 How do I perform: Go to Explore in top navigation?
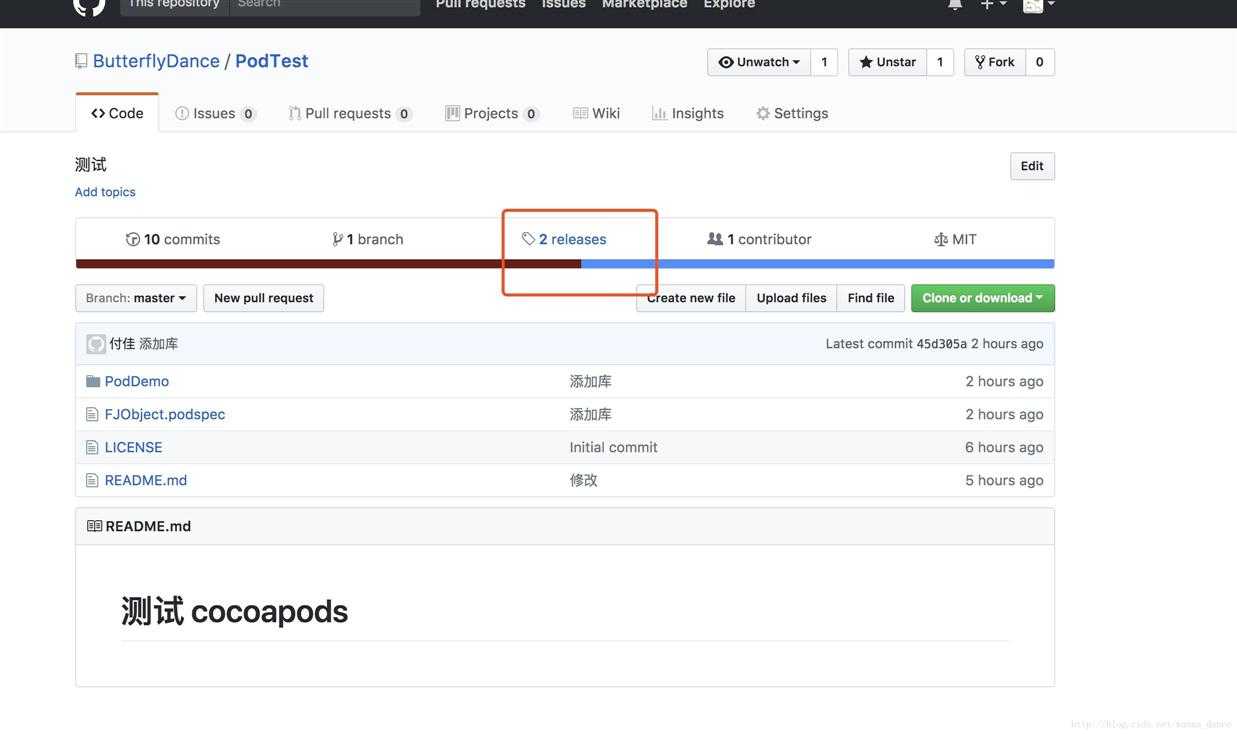click(729, 4)
